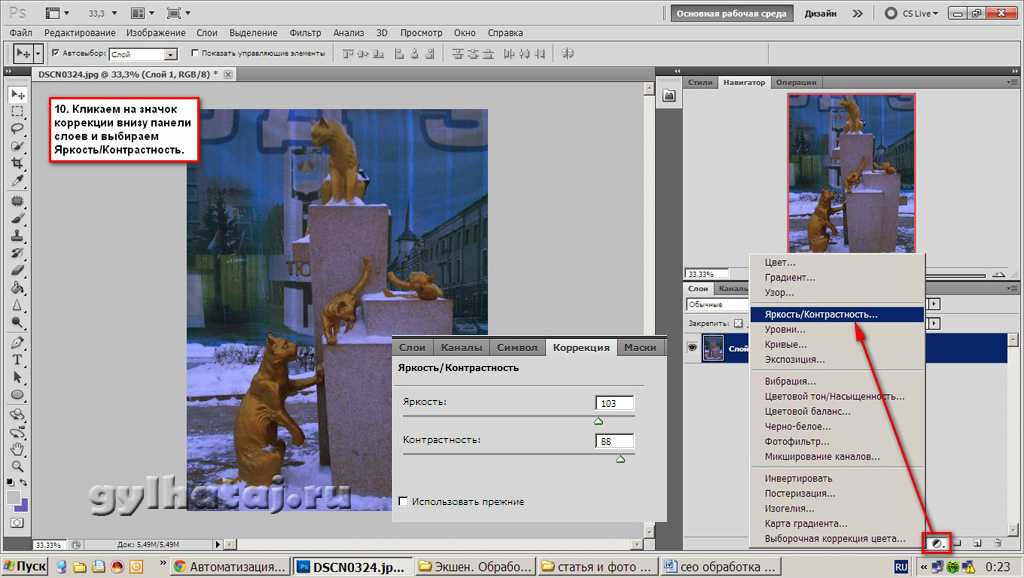Check the Использовать прежние option
This screenshot has height=578, width=1024.
click(x=403, y=501)
